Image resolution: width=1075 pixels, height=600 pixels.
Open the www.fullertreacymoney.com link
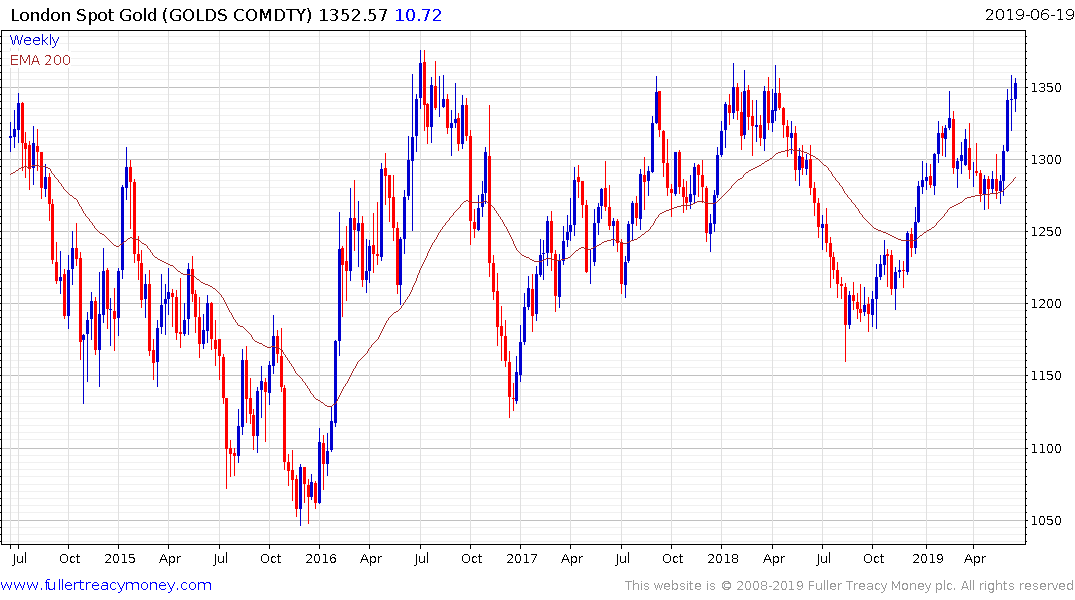click(106, 586)
